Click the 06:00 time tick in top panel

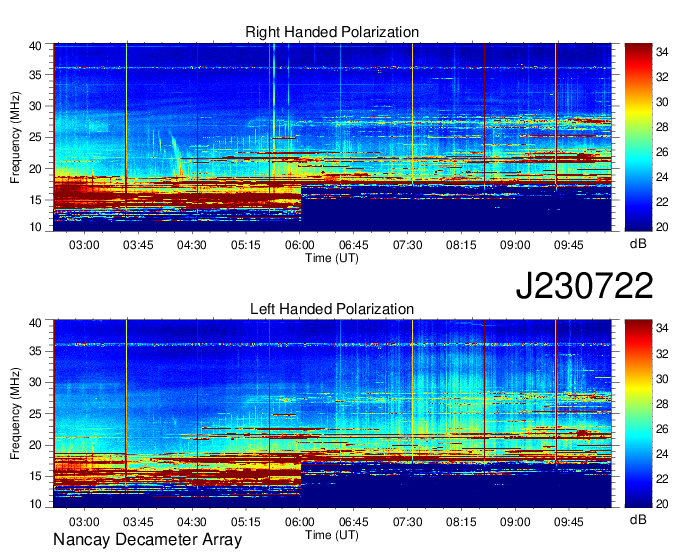coord(300,245)
